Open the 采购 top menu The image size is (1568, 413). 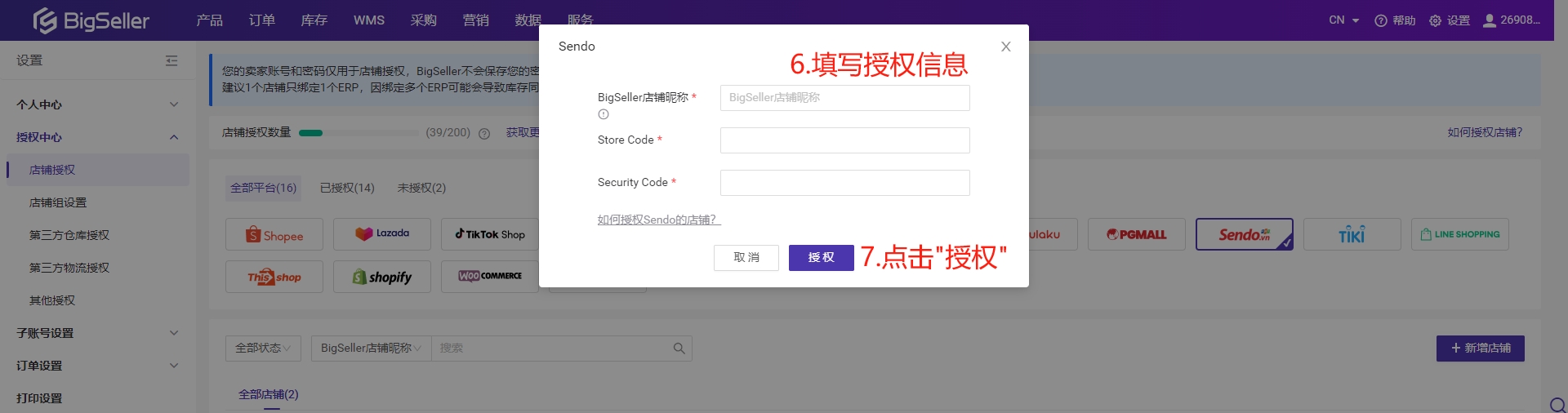click(424, 20)
